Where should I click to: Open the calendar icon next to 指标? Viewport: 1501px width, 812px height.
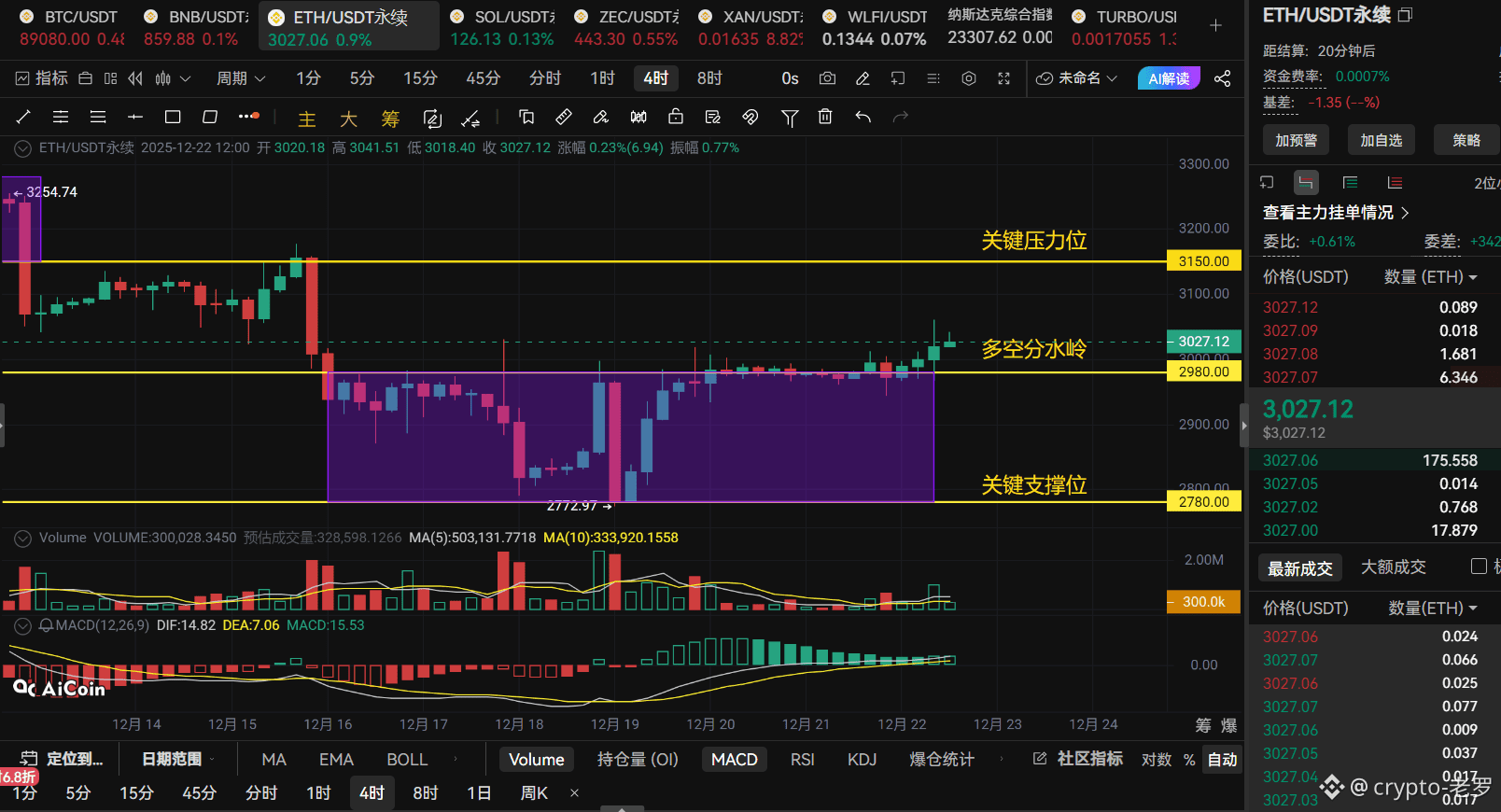click(85, 78)
